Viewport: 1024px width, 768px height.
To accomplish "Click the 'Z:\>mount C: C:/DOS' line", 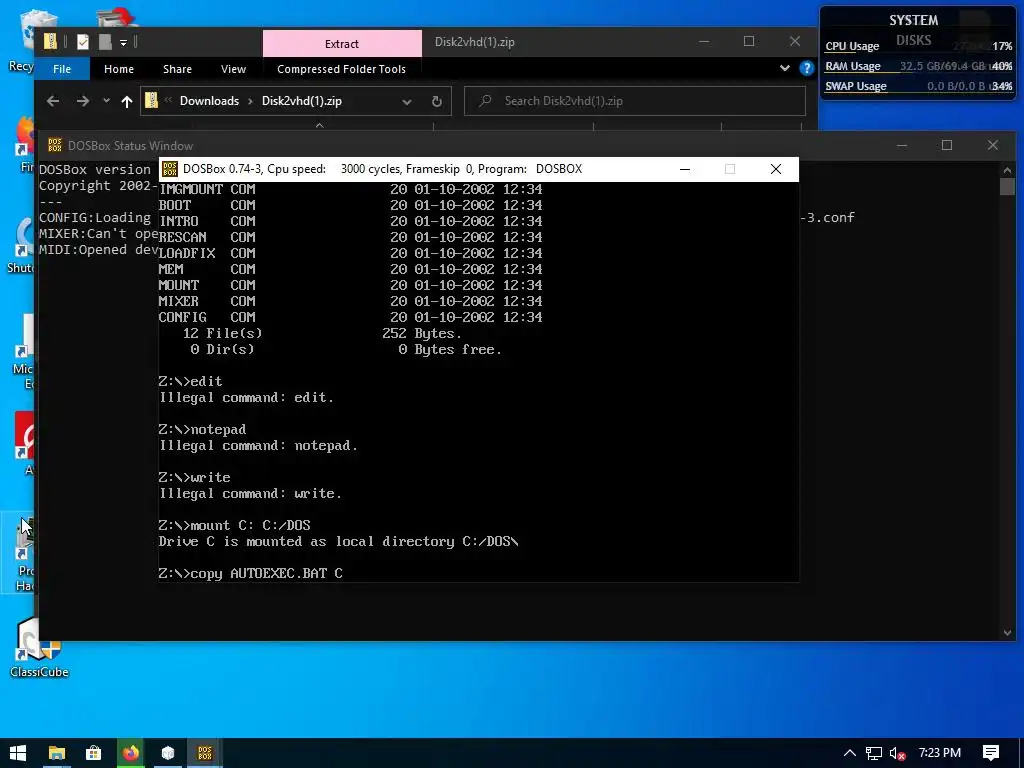I will pyautogui.click(x=234, y=525).
